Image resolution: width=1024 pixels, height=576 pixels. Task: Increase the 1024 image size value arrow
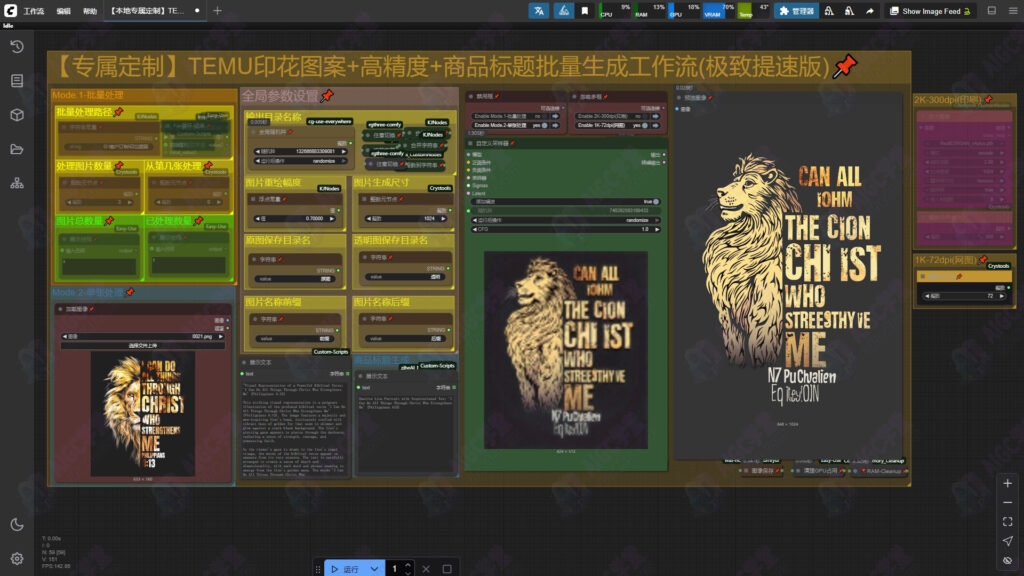443,219
